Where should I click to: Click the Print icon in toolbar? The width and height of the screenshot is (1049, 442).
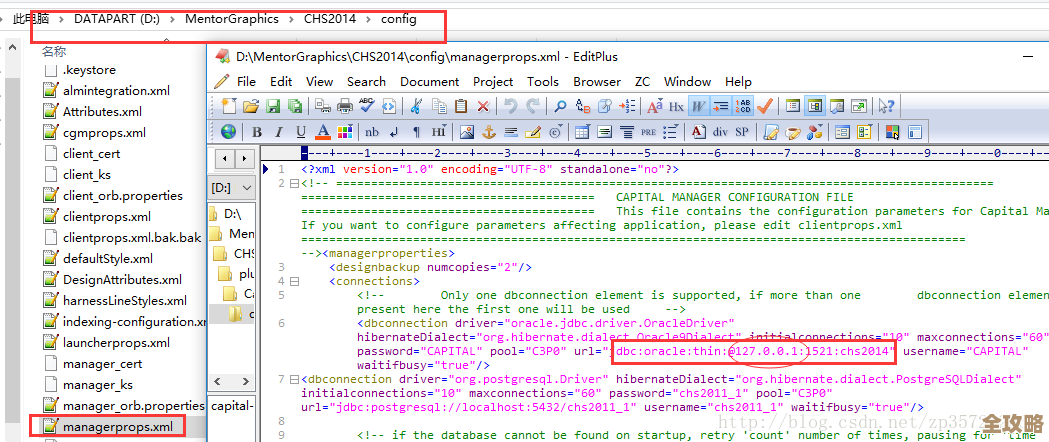[345, 106]
